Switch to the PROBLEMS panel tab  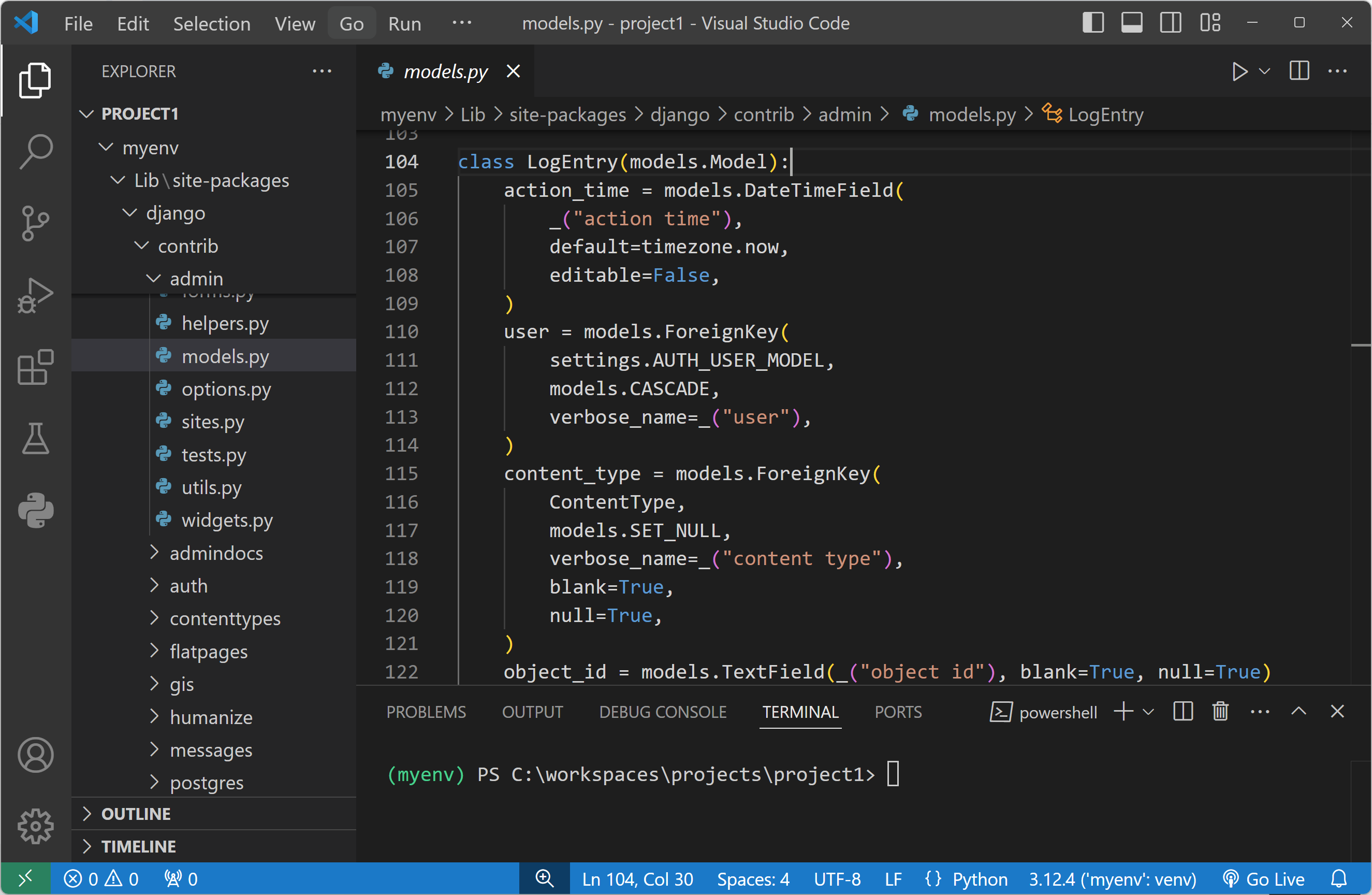[426, 712]
